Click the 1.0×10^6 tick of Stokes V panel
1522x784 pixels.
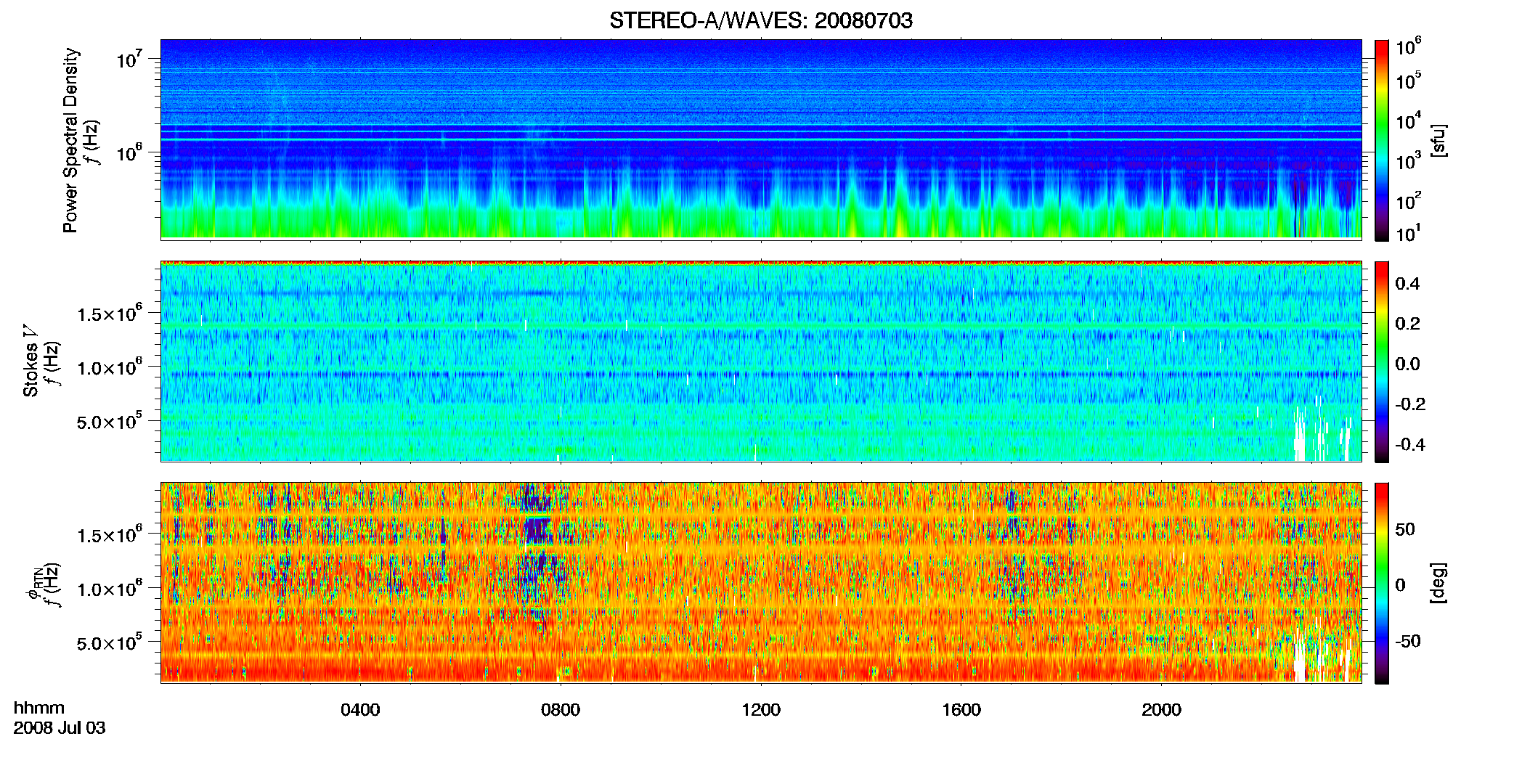[x=110, y=367]
